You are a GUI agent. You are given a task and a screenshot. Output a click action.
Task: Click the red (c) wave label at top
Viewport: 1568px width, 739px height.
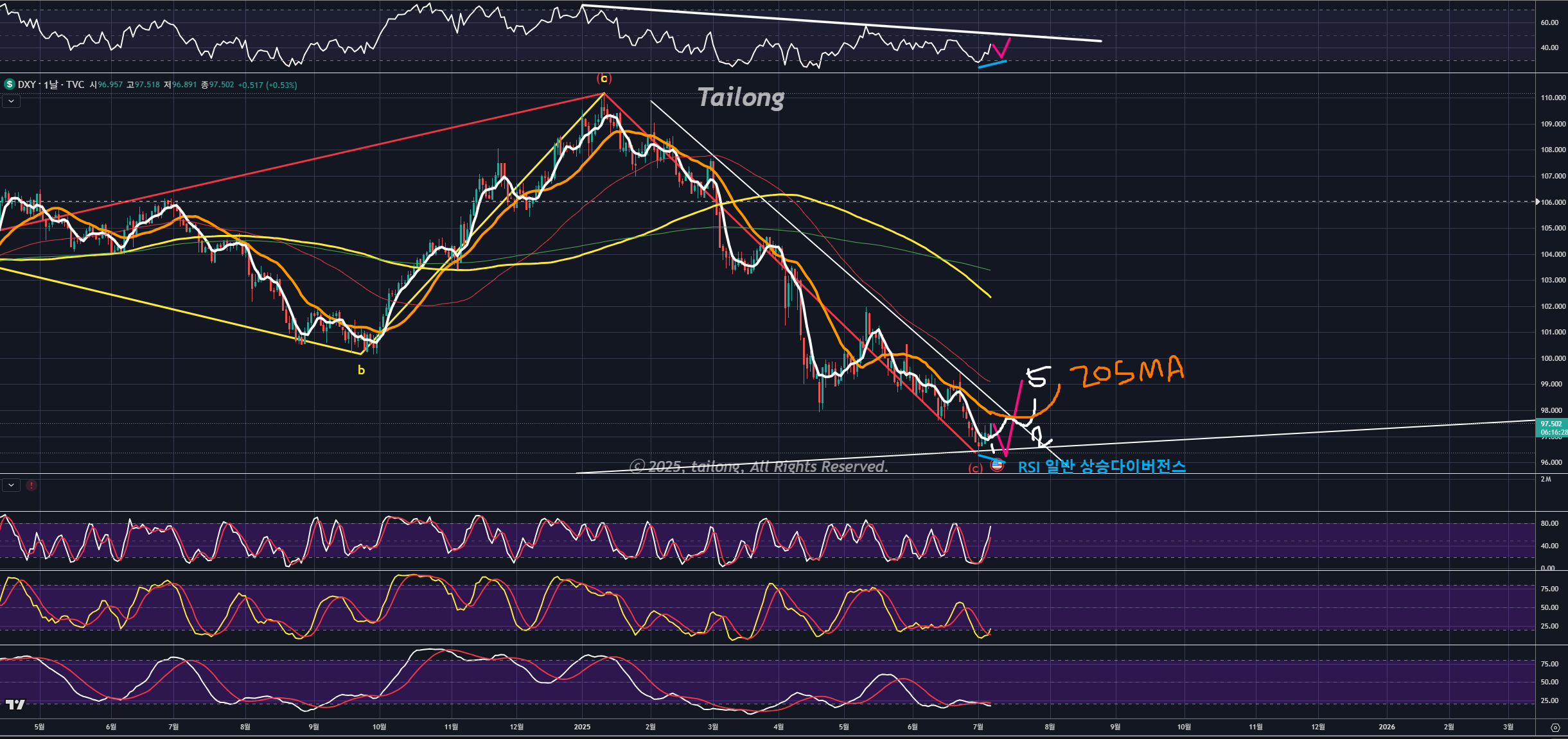pyautogui.click(x=604, y=78)
